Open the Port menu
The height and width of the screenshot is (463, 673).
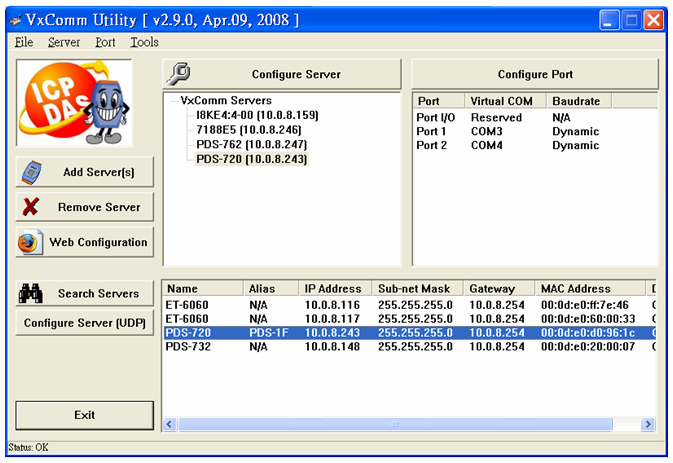(x=105, y=42)
